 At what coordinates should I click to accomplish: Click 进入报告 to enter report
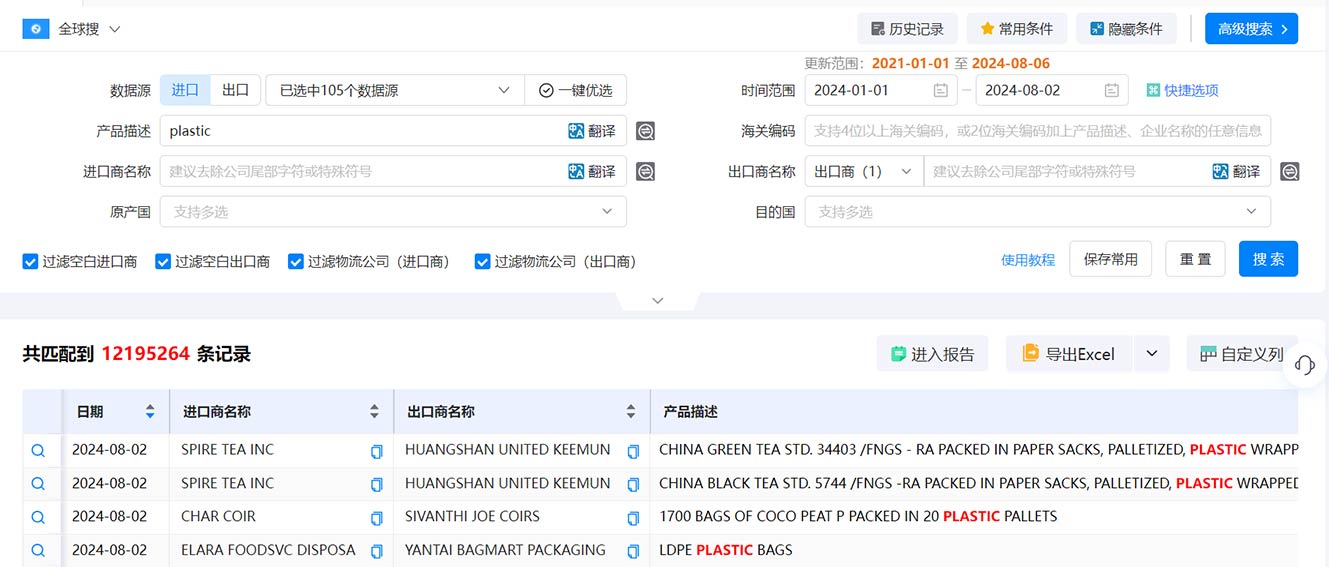tap(933, 354)
